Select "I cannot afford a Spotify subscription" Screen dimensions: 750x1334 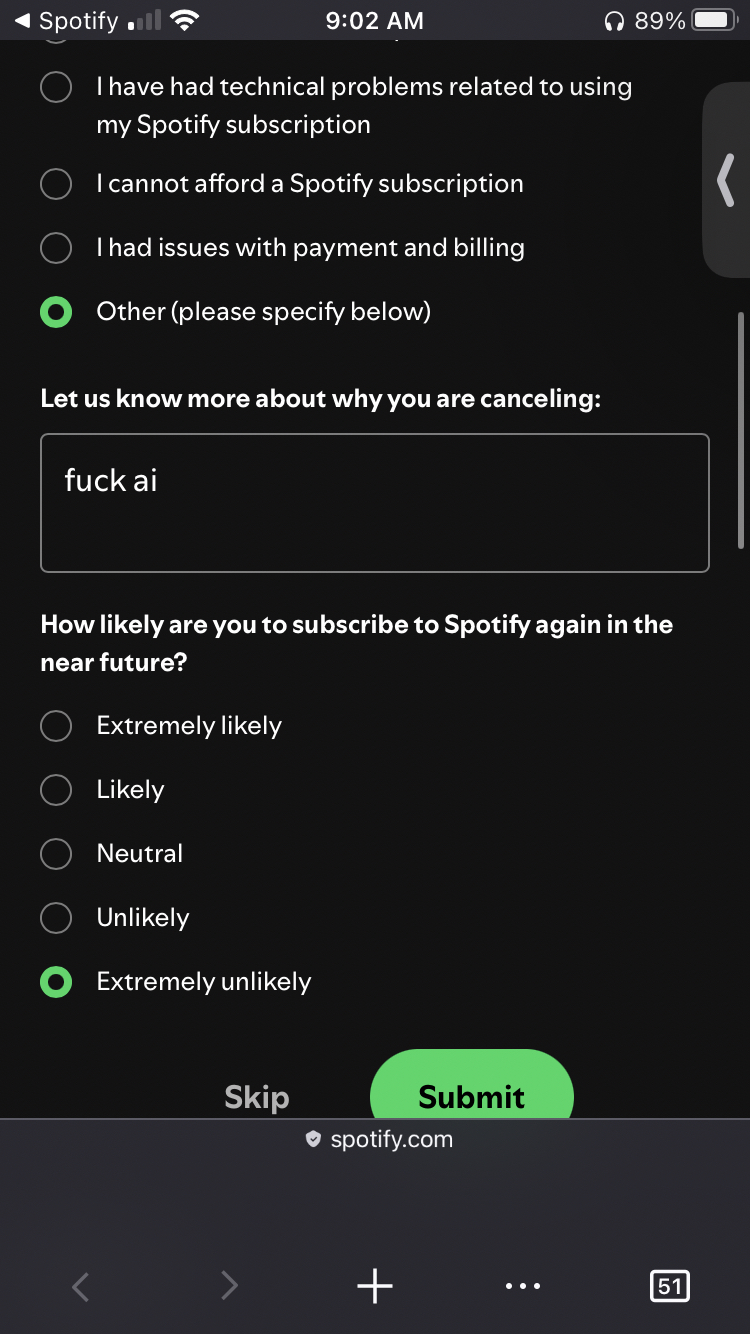coord(56,184)
